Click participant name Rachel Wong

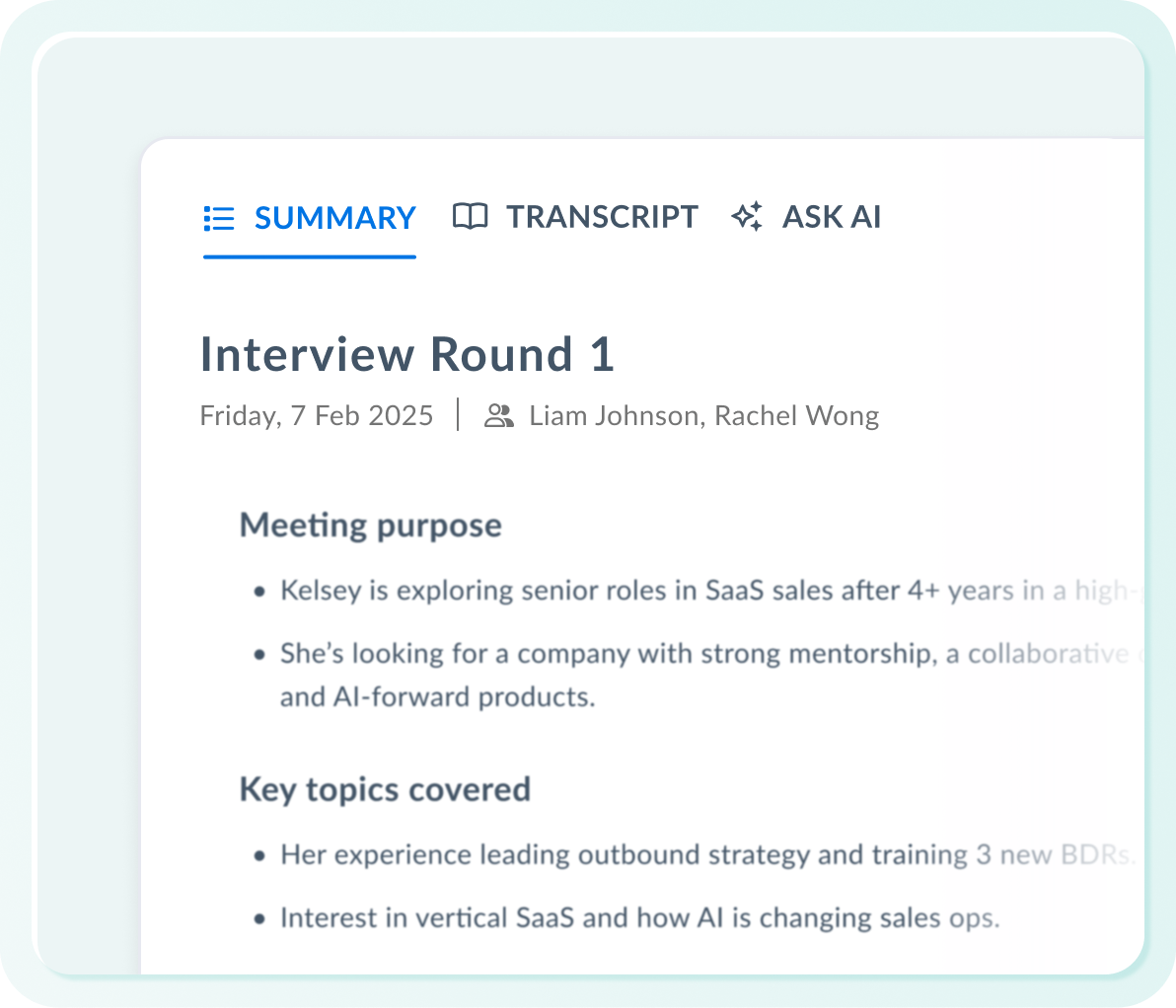[796, 416]
